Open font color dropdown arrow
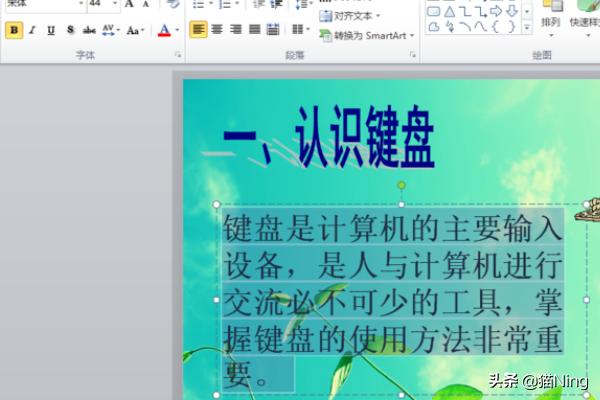The width and height of the screenshot is (600, 400). (x=177, y=30)
